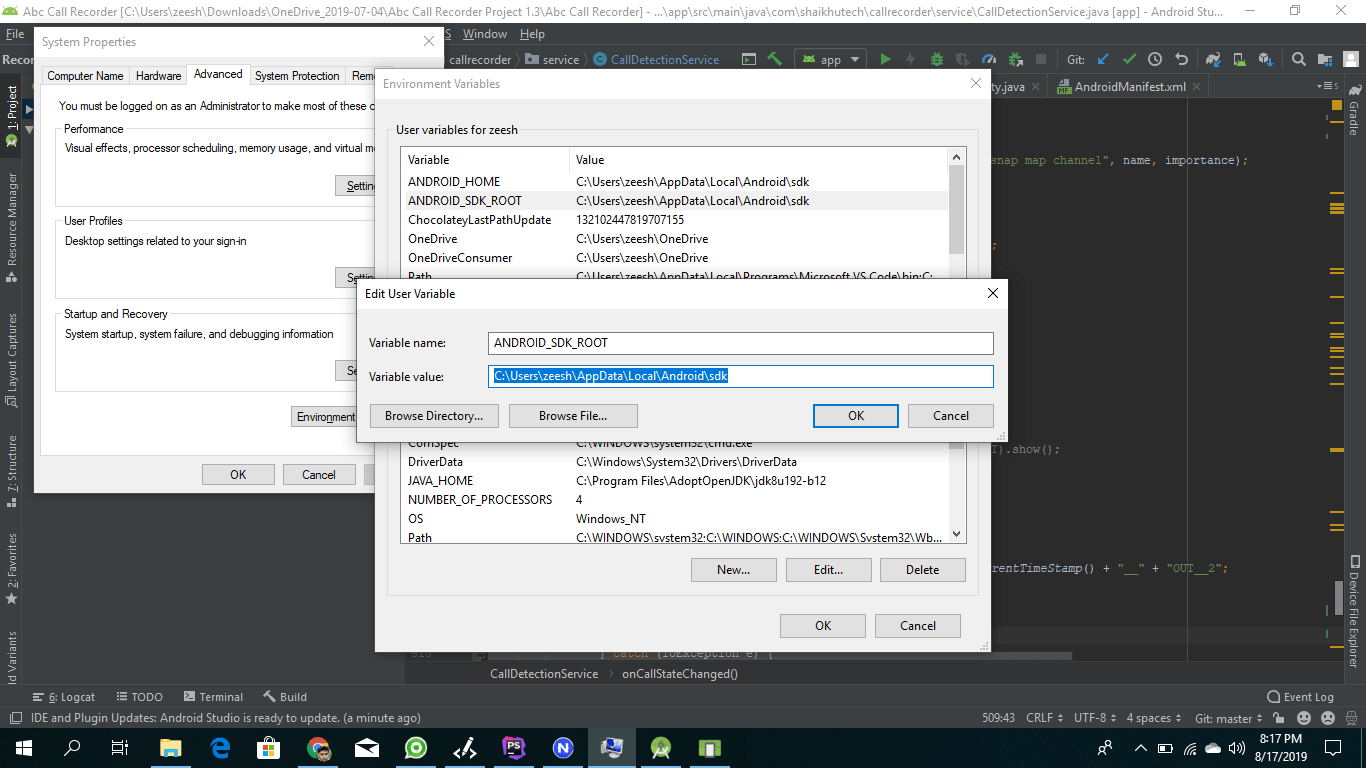Click onCallStateChanged() in the breadcrumb bar

pos(680,674)
